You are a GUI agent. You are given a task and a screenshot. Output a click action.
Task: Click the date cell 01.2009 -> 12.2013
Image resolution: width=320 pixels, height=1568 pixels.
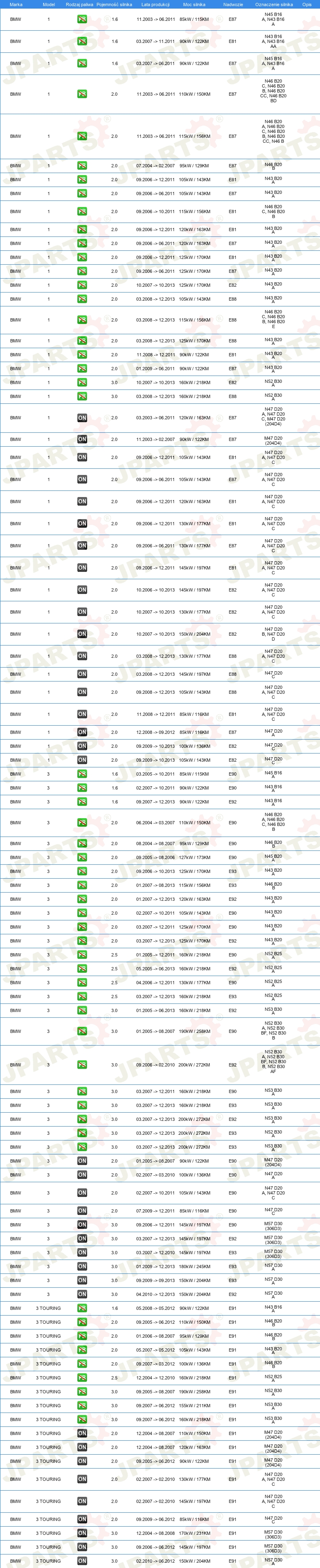tap(155, 1266)
